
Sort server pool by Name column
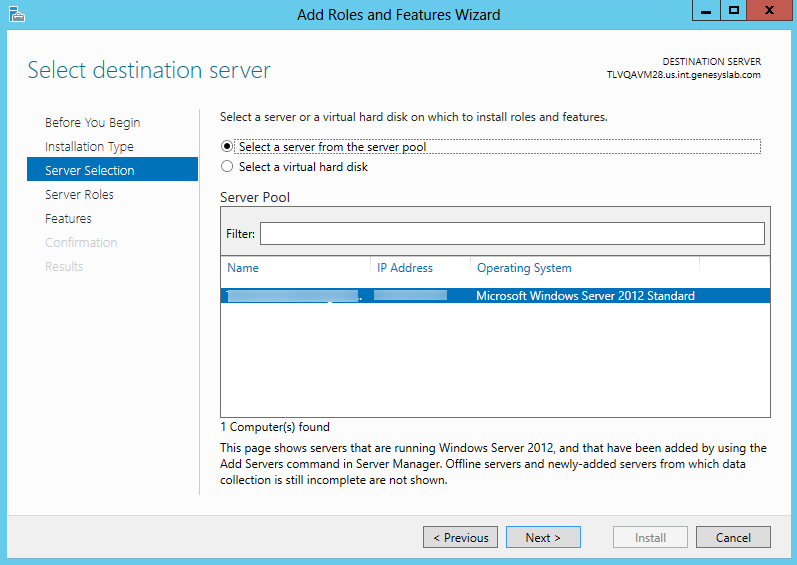[243, 268]
